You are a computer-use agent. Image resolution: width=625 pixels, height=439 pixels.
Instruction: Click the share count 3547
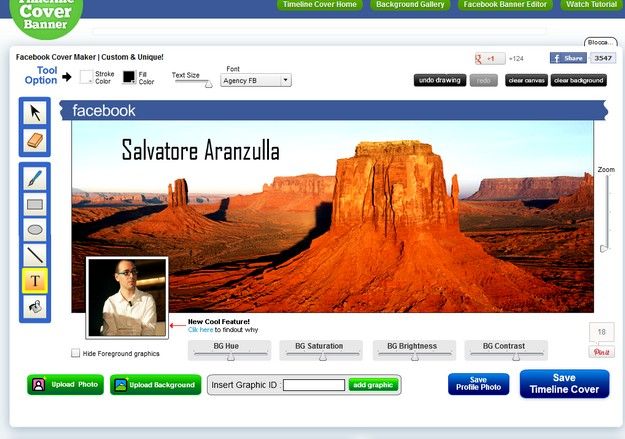(603, 58)
